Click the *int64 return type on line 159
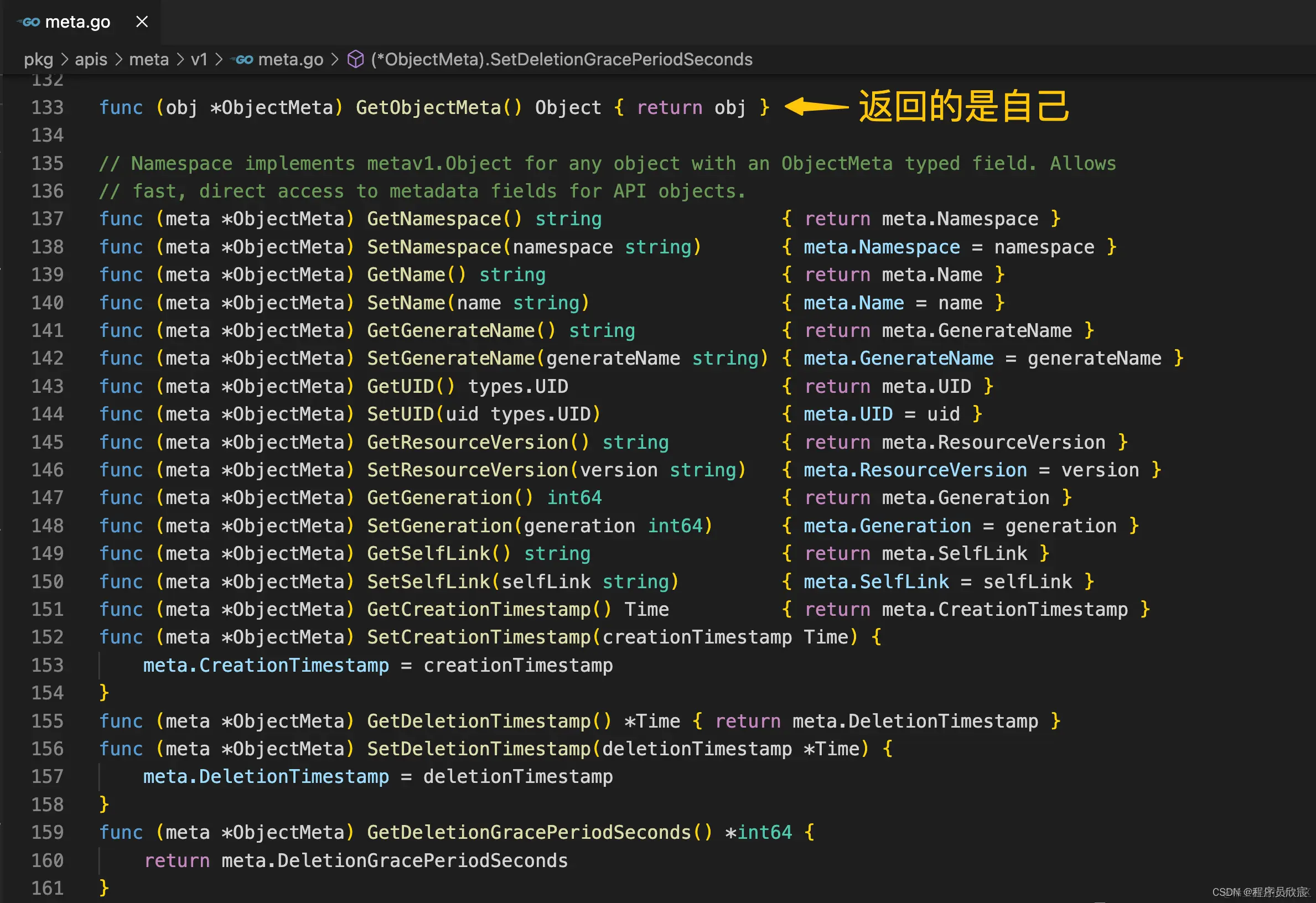Screen dimensions: 1316x903 pyautogui.click(x=759, y=833)
